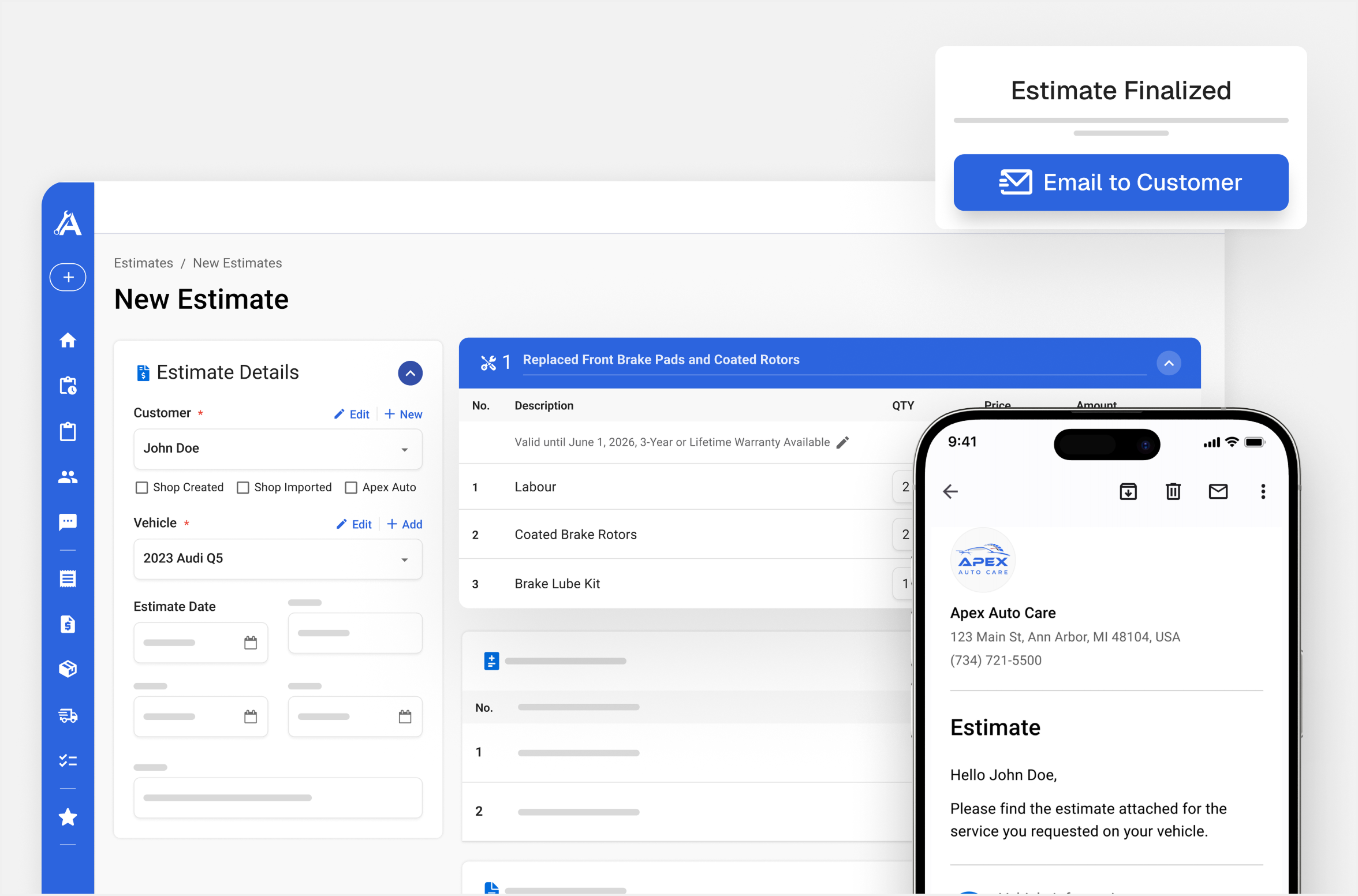Open the receipt list sidebar icon
The height and width of the screenshot is (896, 1358).
(68, 578)
